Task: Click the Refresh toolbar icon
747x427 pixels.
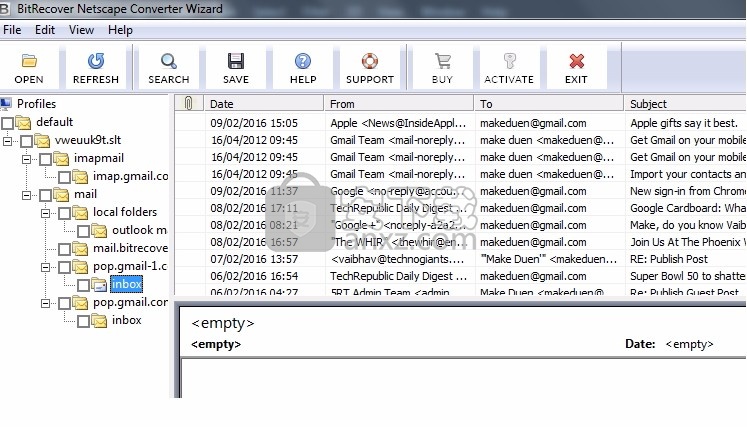Action: click(96, 61)
